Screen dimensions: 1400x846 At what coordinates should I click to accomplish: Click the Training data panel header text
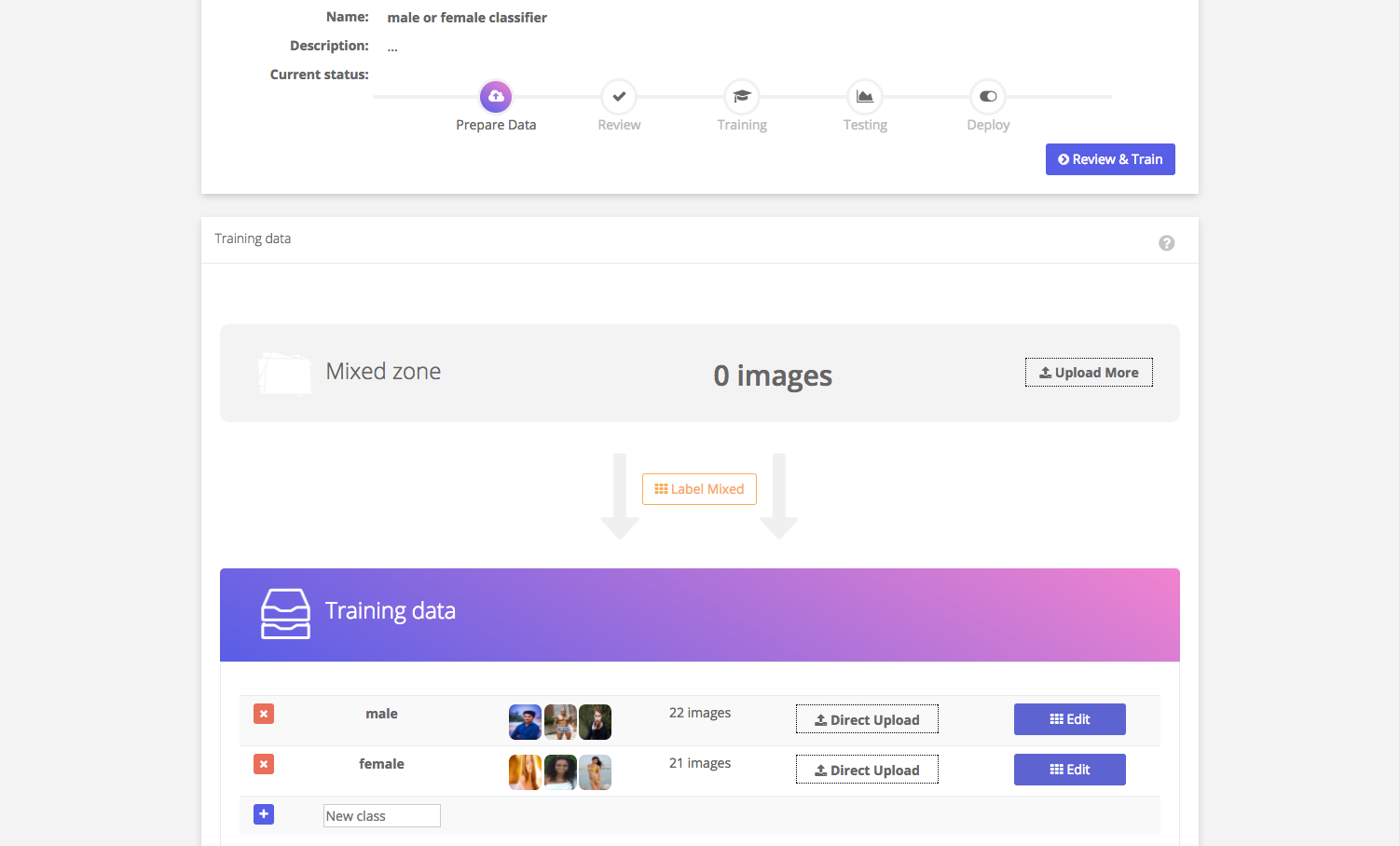253,239
